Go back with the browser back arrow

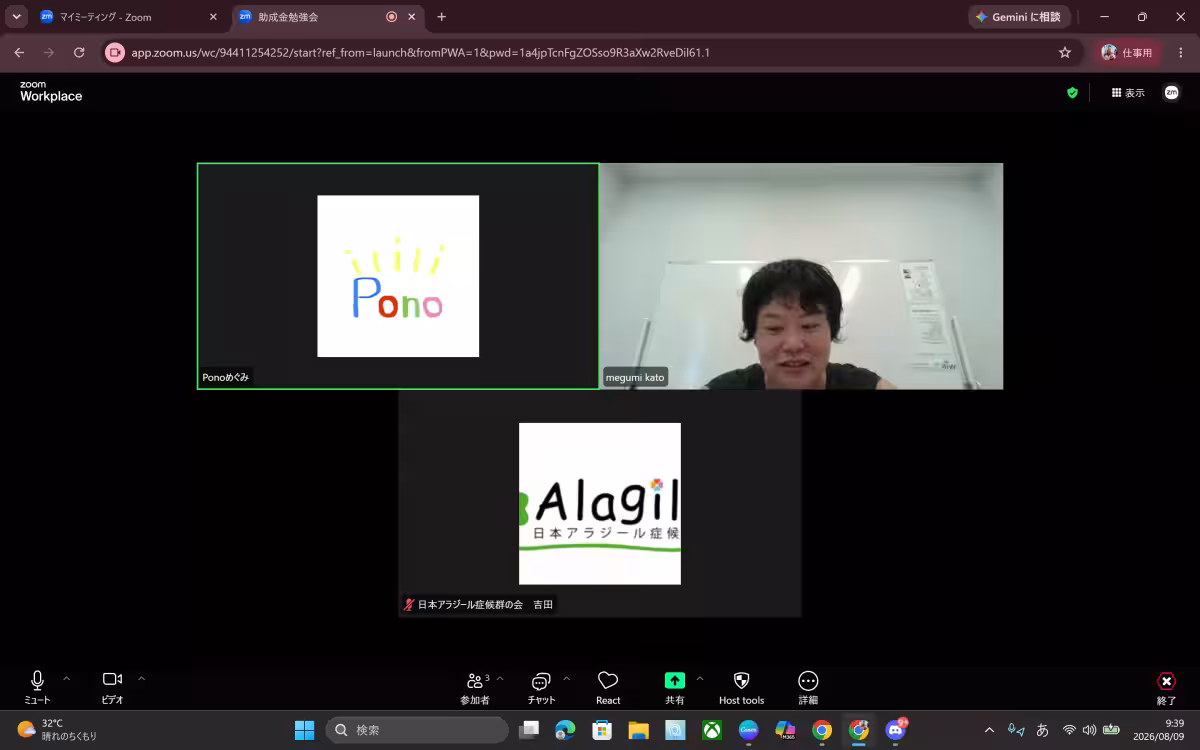tap(19, 52)
